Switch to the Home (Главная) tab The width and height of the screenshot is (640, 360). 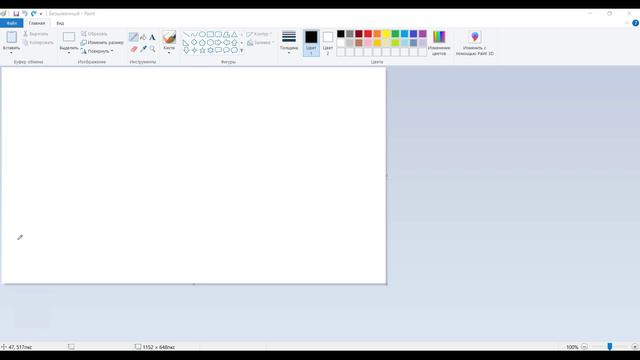pos(37,23)
